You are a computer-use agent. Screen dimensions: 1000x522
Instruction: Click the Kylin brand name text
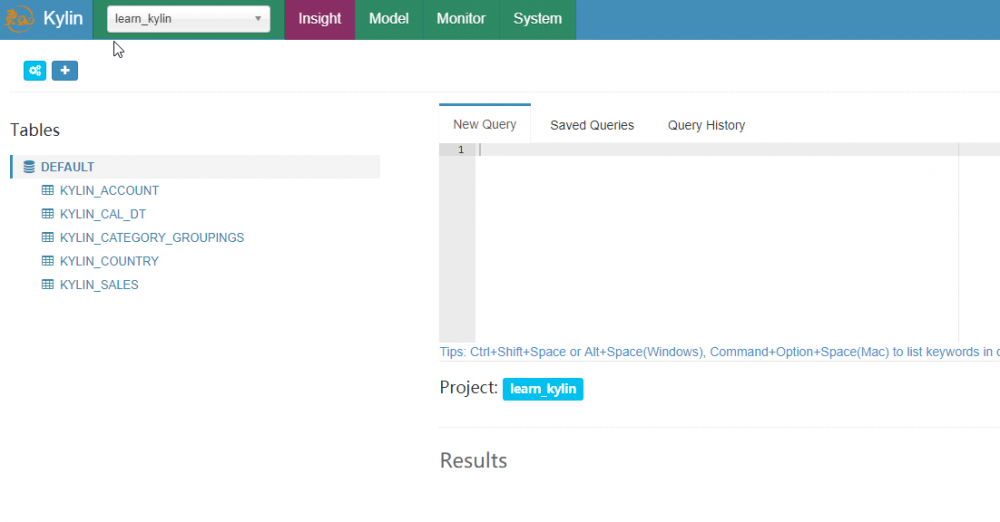(62, 19)
